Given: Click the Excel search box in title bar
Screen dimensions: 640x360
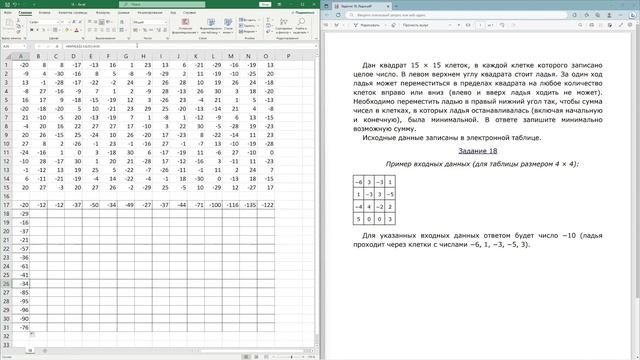Looking at the screenshot, I should coord(162,4).
